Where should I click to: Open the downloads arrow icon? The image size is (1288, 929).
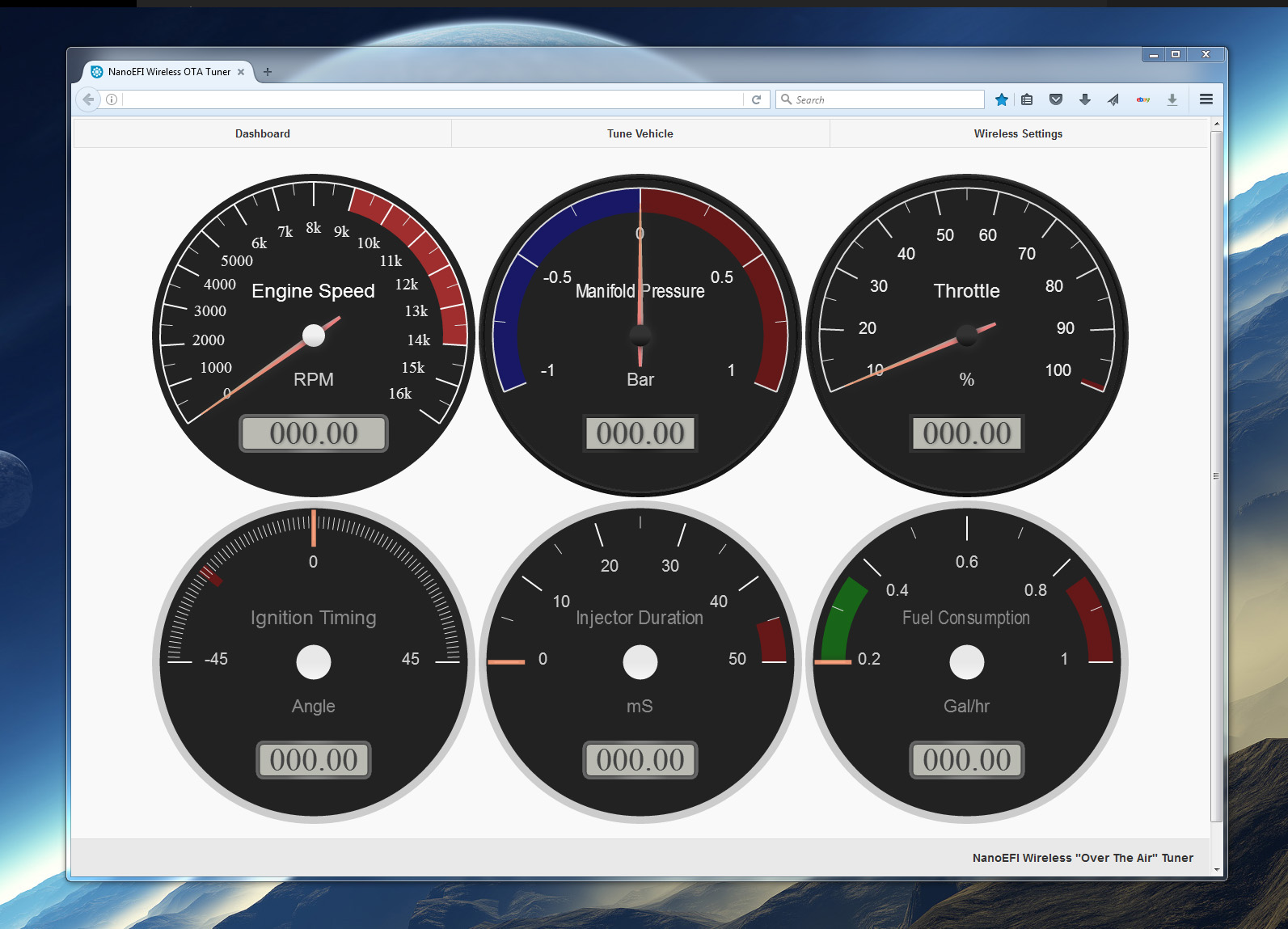(1085, 99)
